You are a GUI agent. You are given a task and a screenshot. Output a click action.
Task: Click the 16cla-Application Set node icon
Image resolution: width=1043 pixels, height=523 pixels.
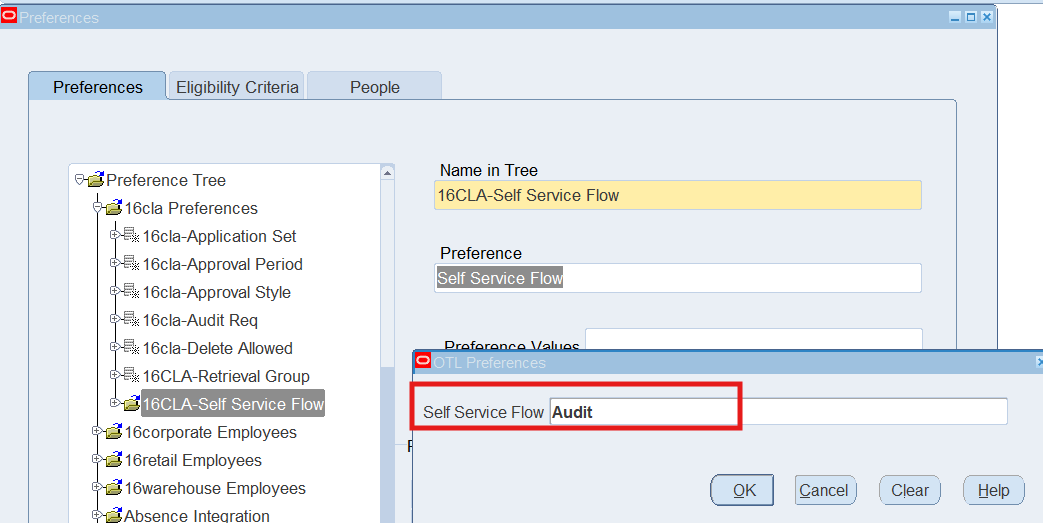[x=131, y=237]
